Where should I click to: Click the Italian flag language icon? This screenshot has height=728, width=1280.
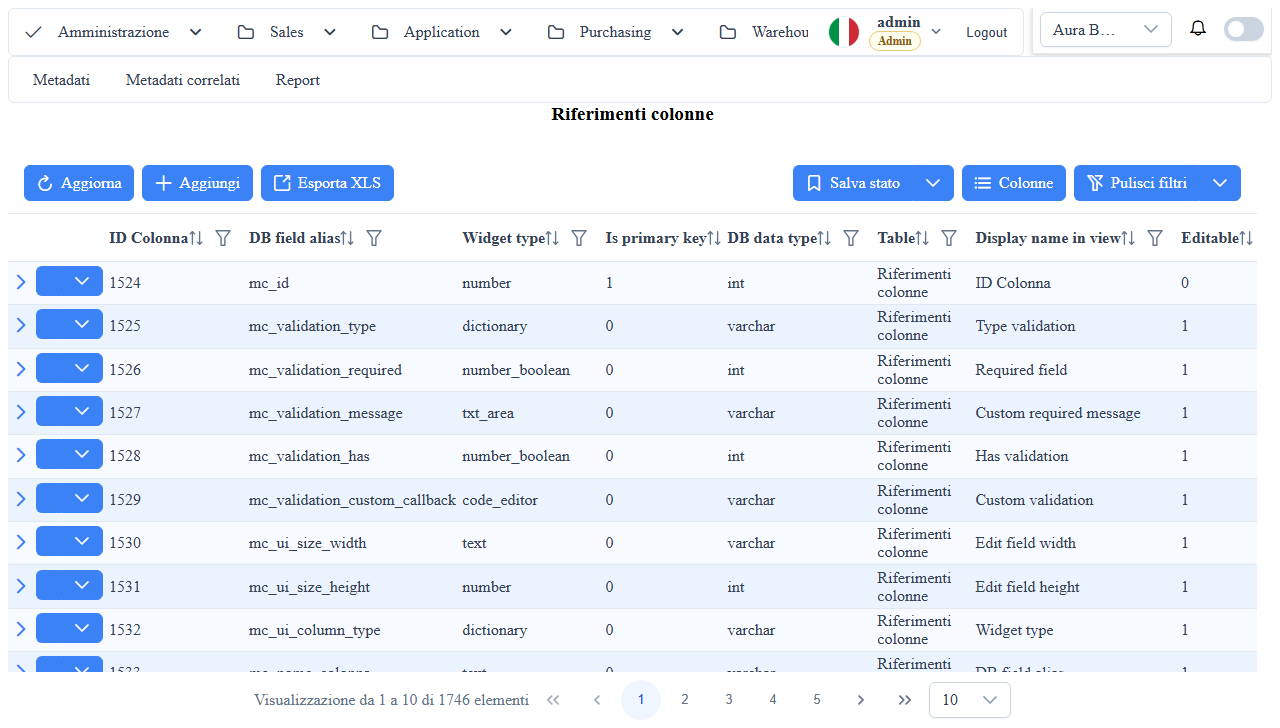pos(844,32)
